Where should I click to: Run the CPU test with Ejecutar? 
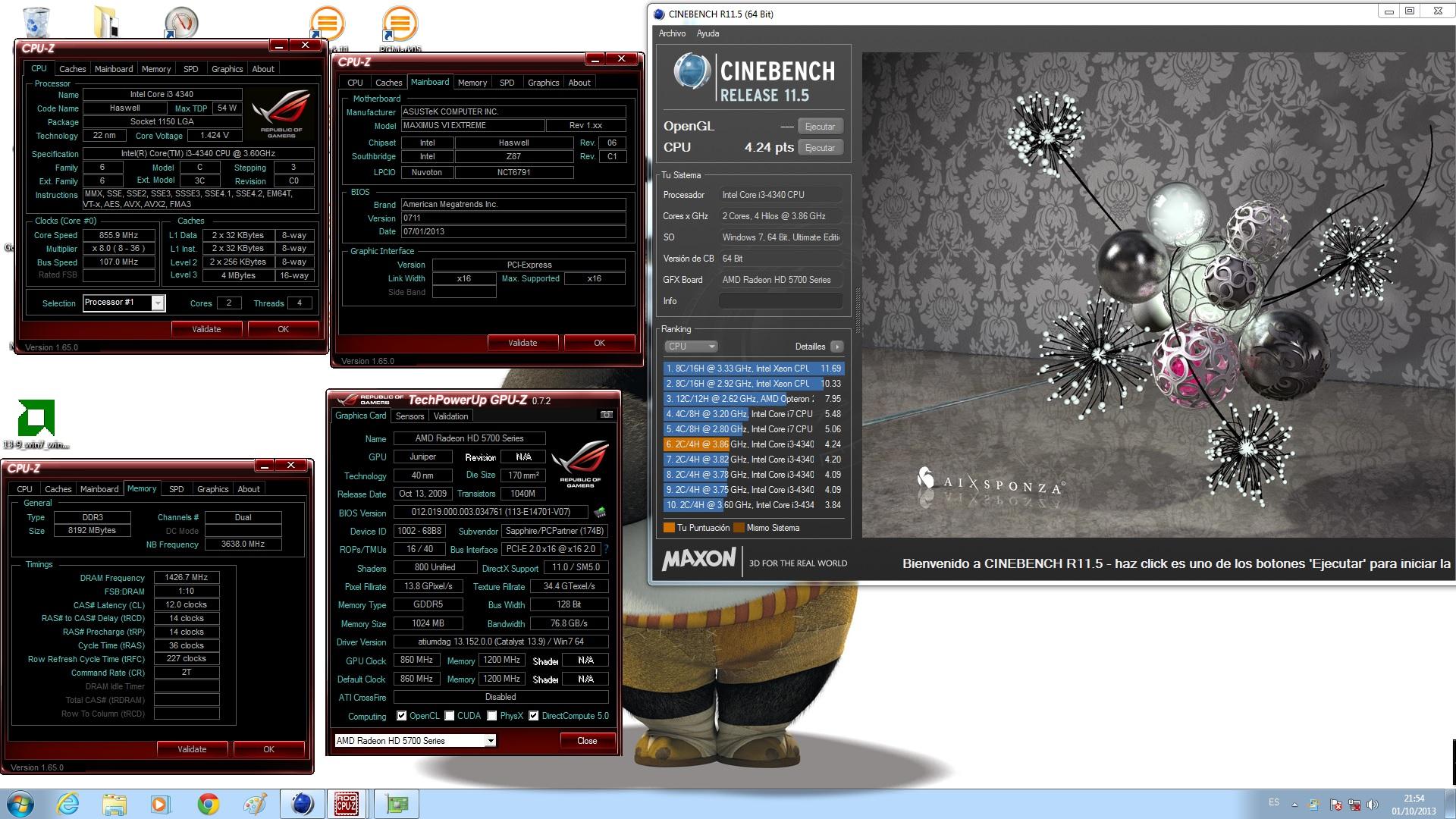tap(821, 148)
